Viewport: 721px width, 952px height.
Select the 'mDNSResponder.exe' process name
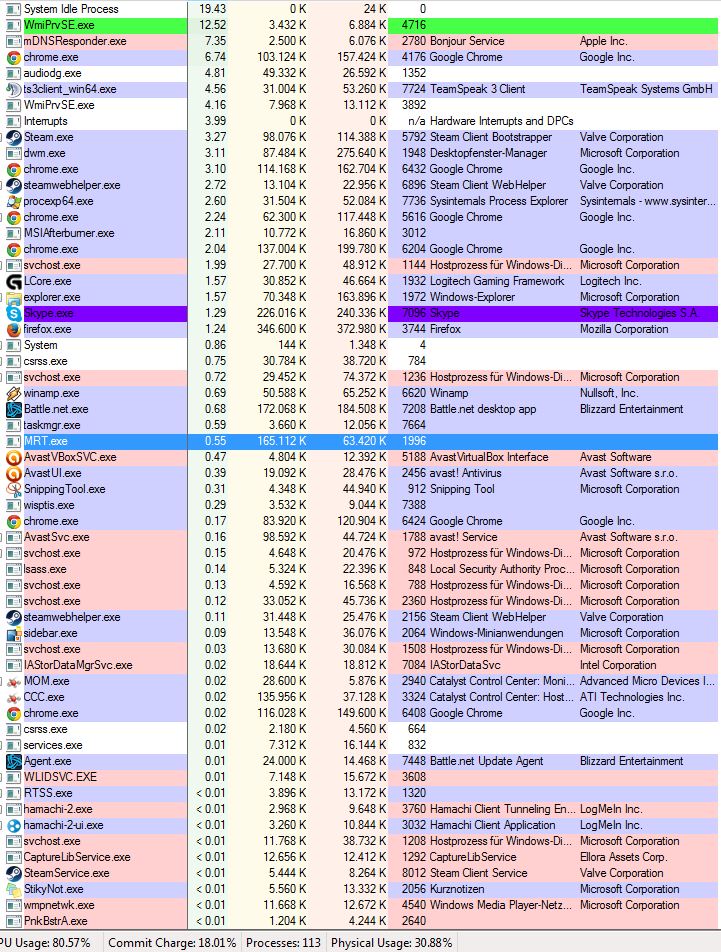[75, 41]
